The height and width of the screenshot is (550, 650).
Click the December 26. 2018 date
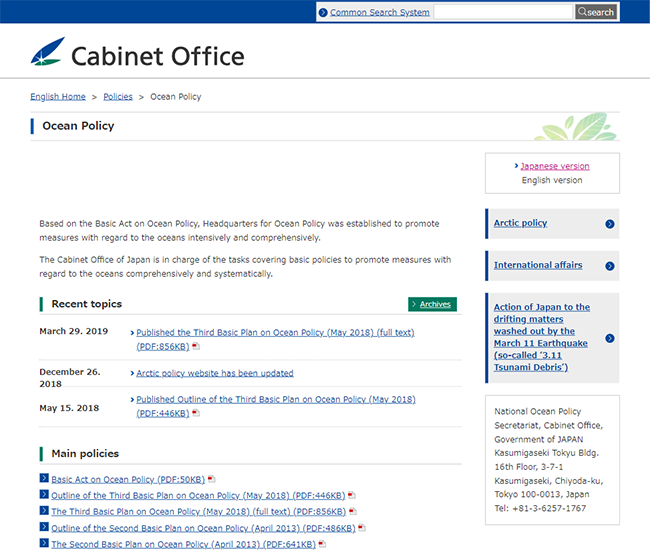click(x=70, y=378)
